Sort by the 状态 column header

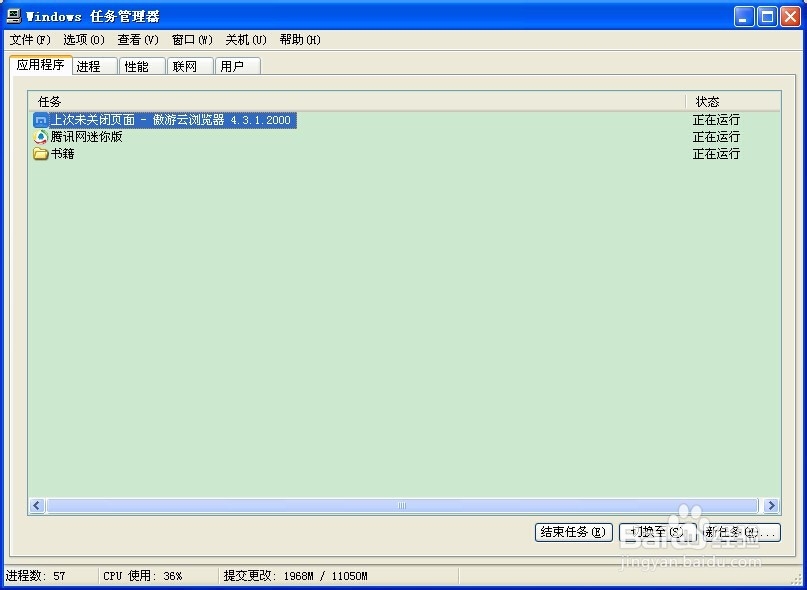tap(733, 101)
